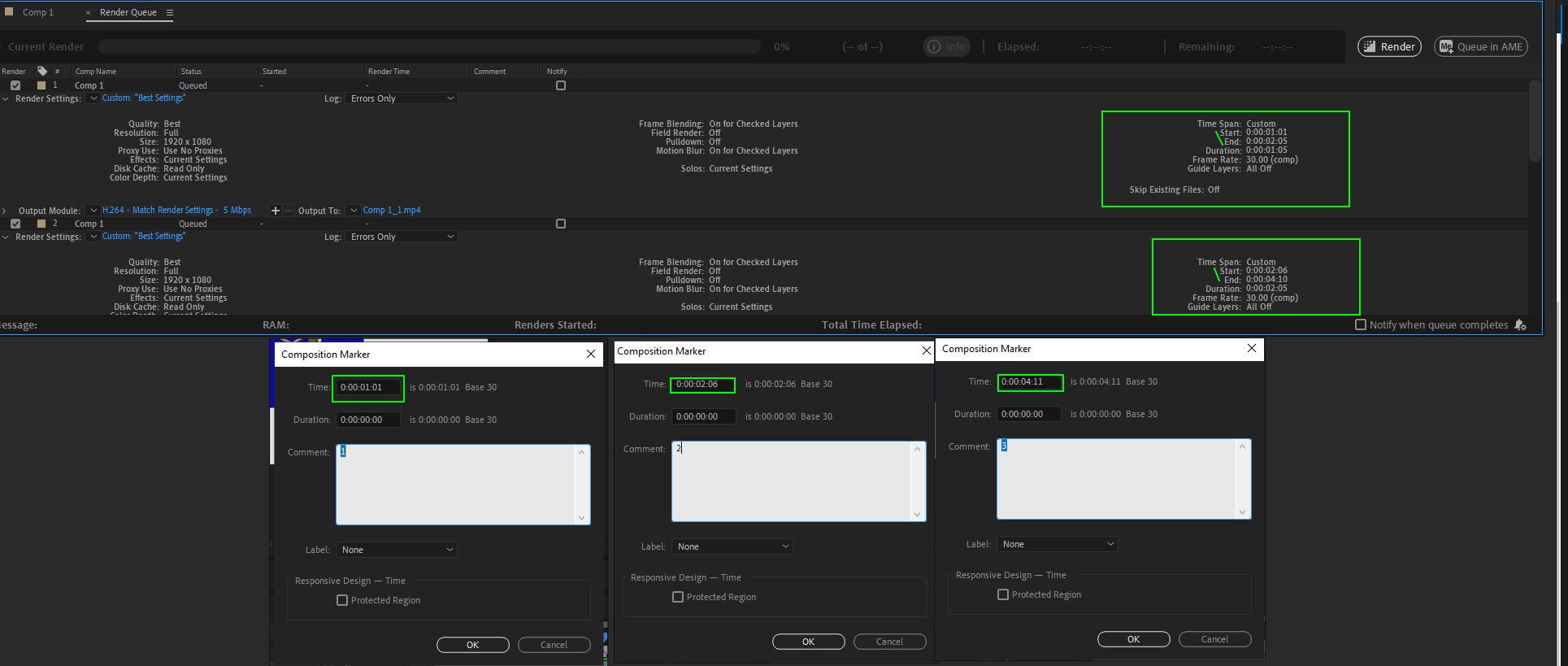Click Time field showing 0:00:02:06
This screenshot has height=666, width=1568.
(x=703, y=384)
